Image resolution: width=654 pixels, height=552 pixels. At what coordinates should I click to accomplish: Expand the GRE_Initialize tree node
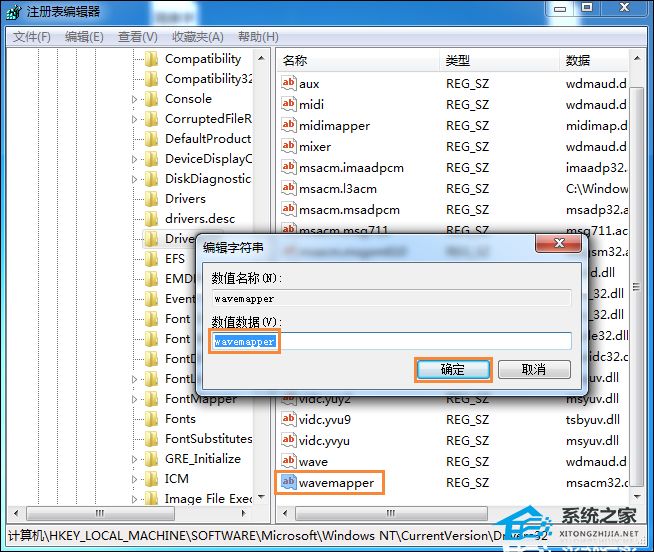click(x=134, y=459)
